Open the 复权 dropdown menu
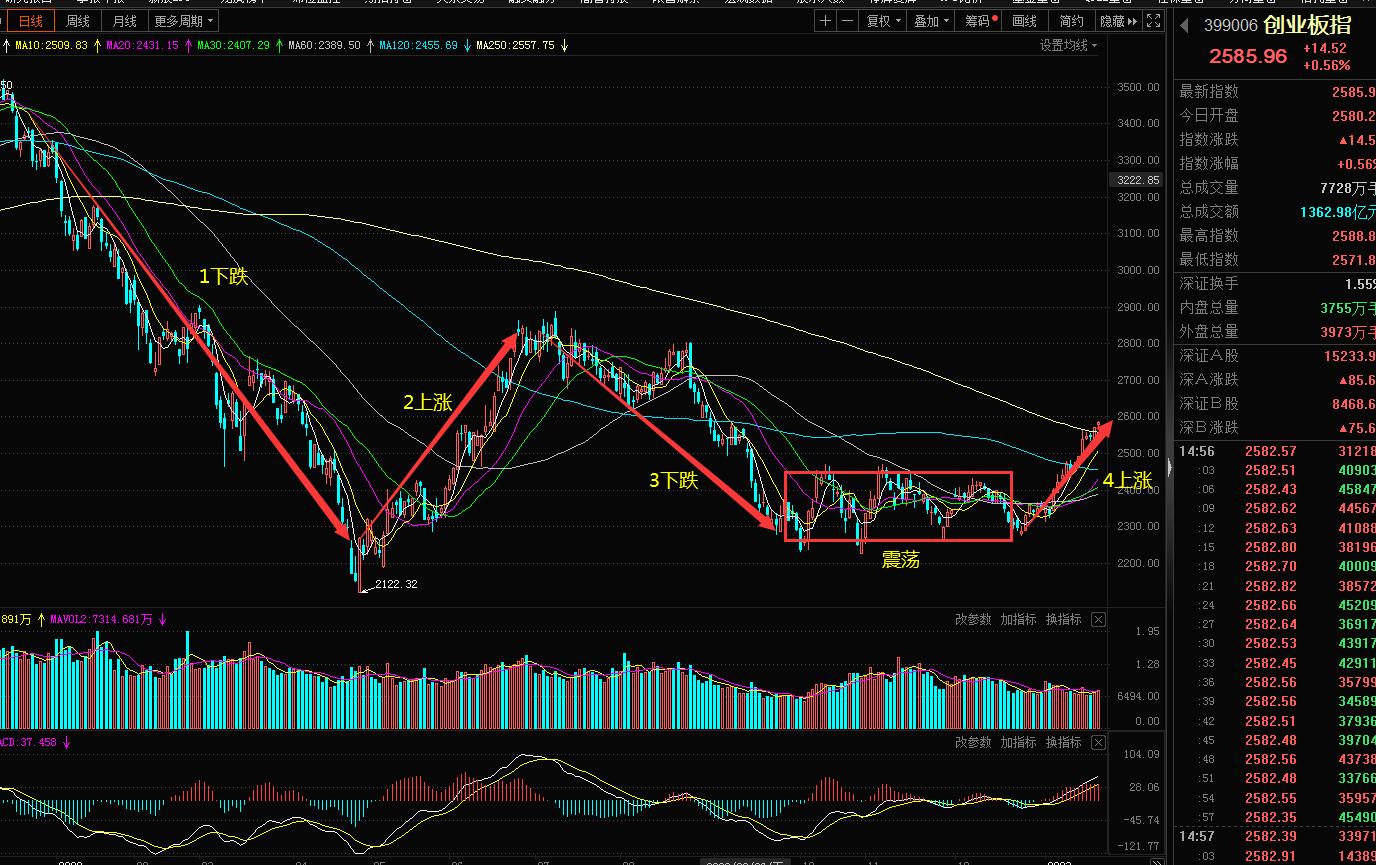Viewport: 1376px width, 865px height. 883,21
